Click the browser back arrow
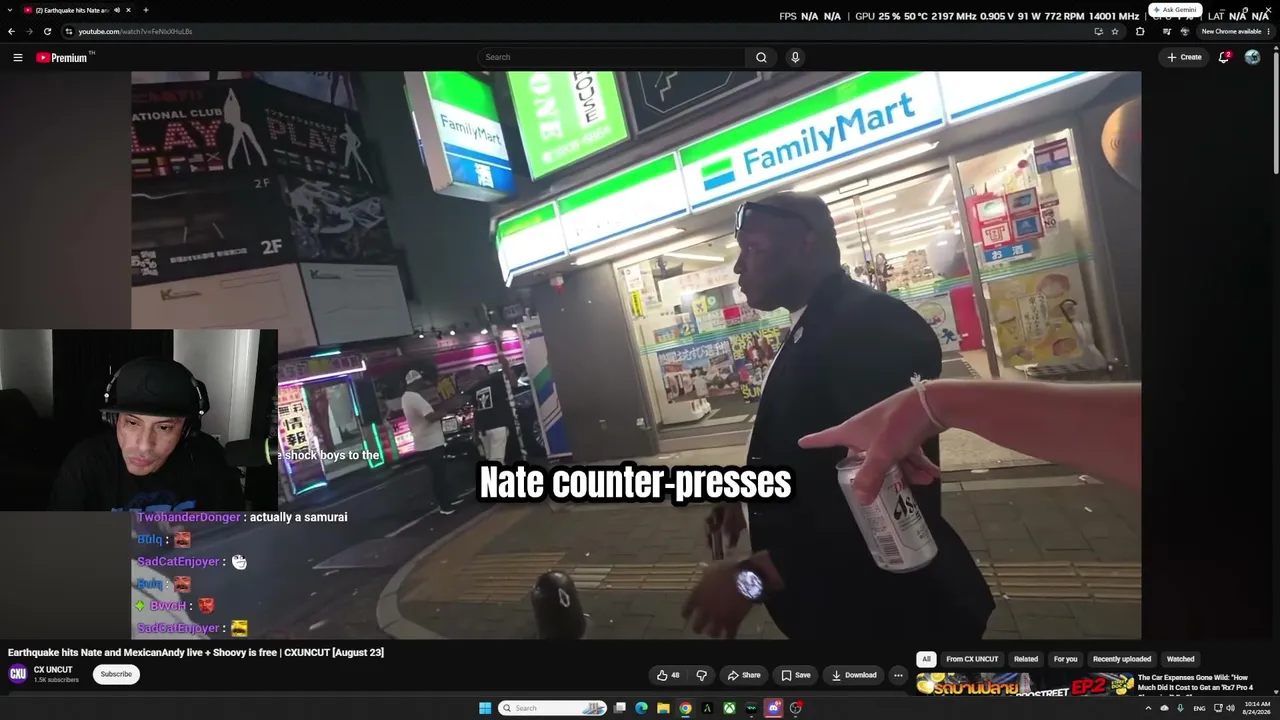This screenshot has width=1280, height=720. [11, 31]
